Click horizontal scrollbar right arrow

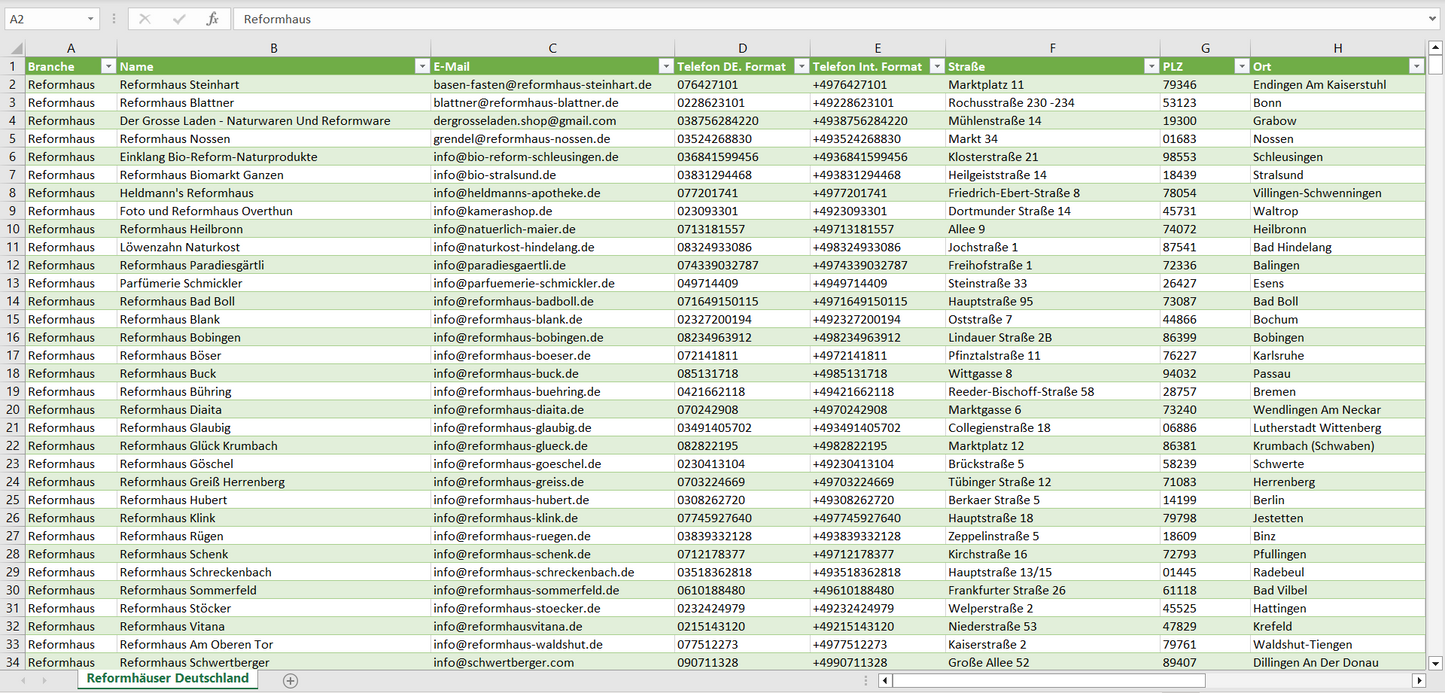(x=1418, y=681)
